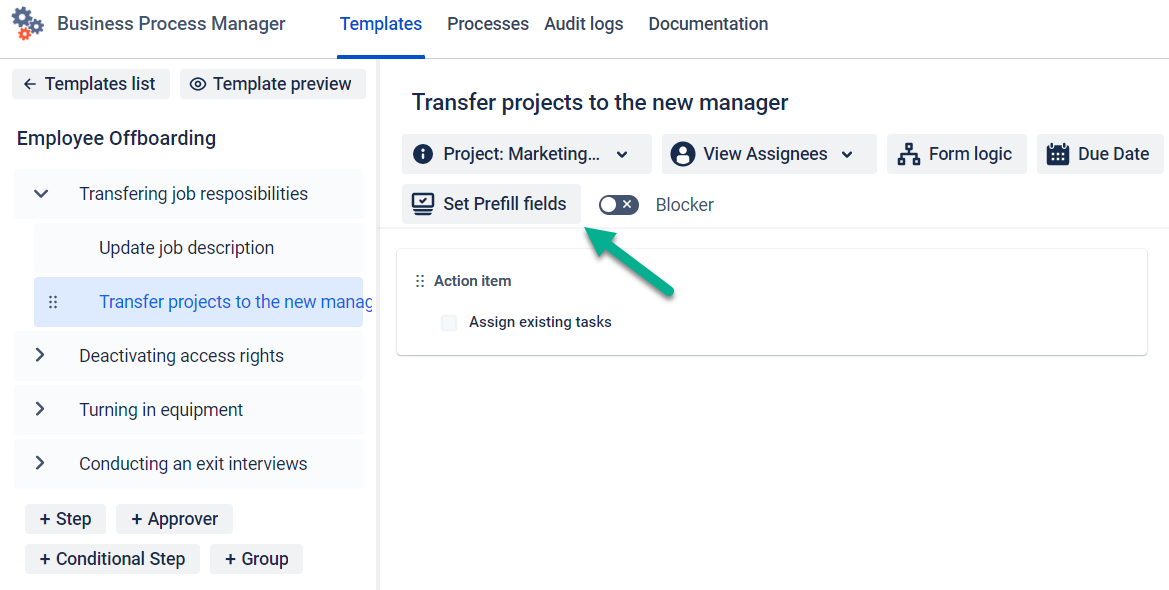
Task: Expand the Turning in equipment group
Action: [40, 410]
